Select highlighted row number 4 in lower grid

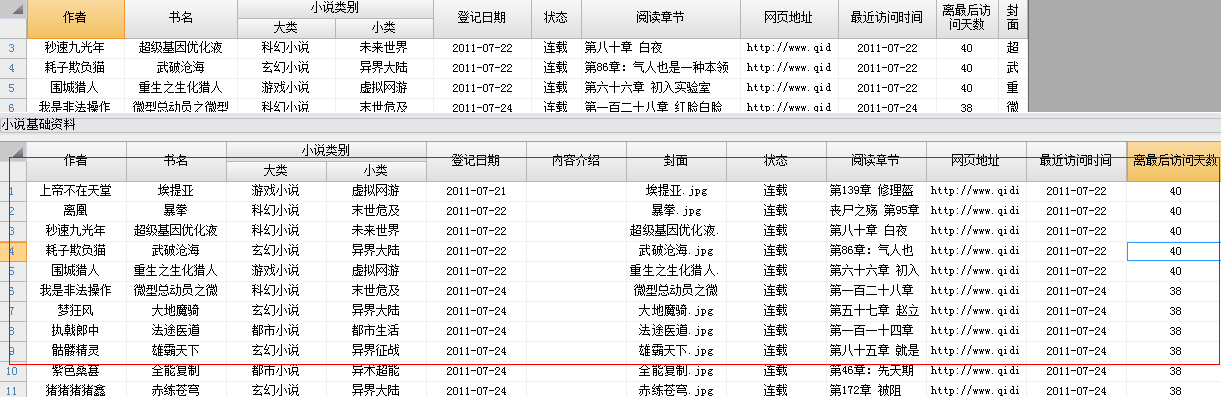pos(12,250)
